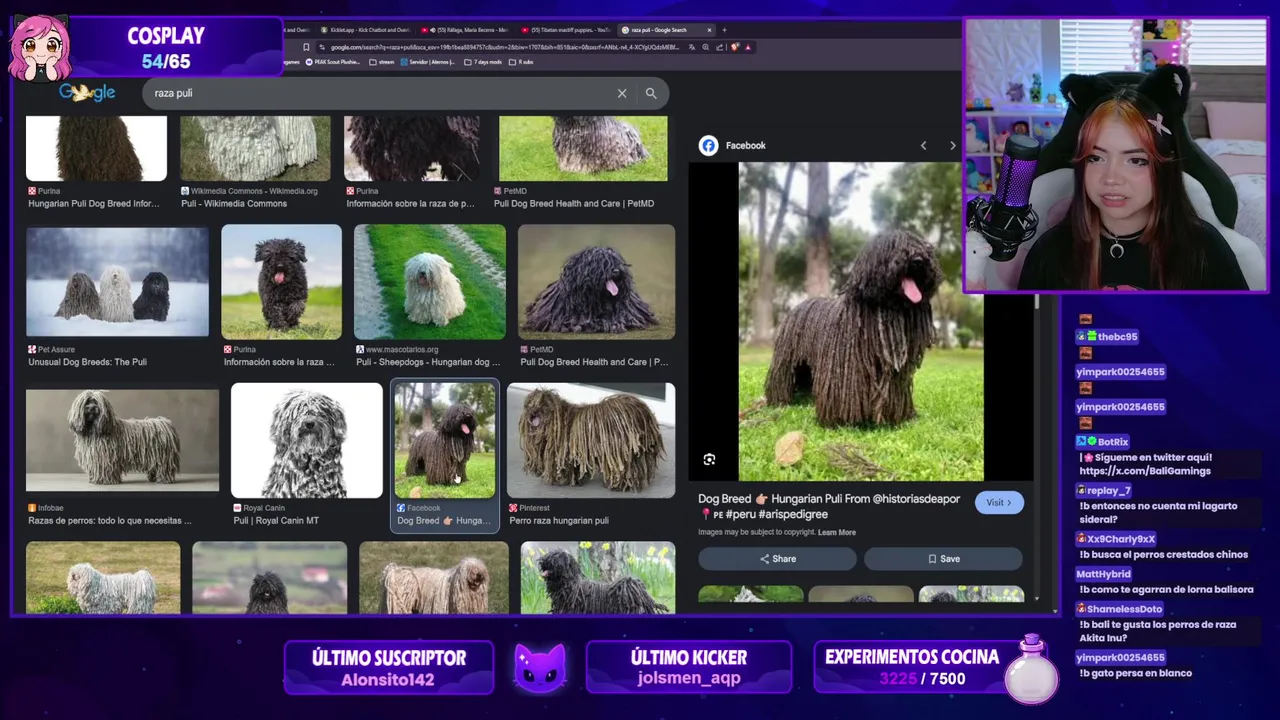Open Pinterest 'Perro raza hungarian puli' image
Image resolution: width=1280 pixels, height=720 pixels.
pyautogui.click(x=591, y=440)
